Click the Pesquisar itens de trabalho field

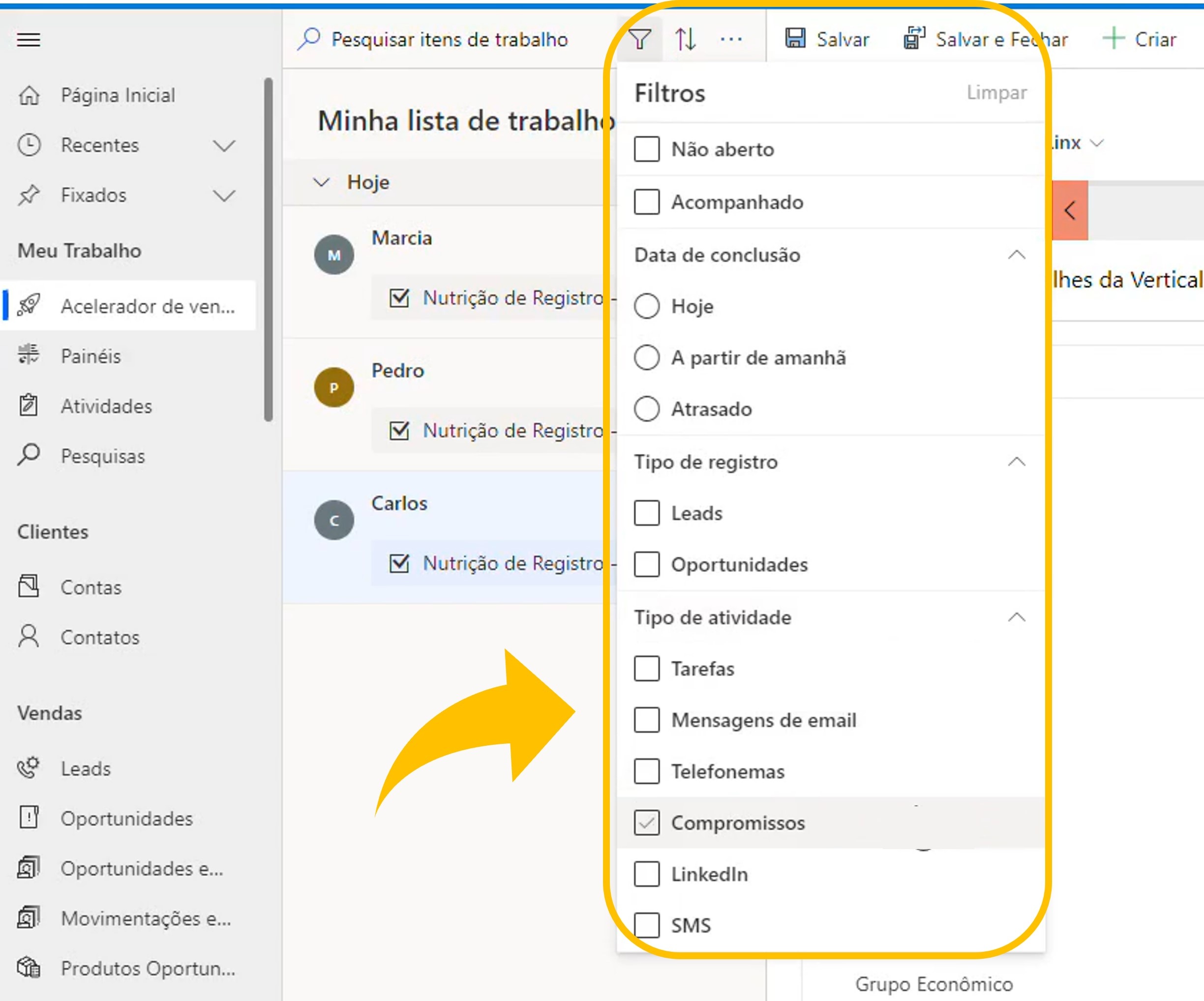[449, 39]
